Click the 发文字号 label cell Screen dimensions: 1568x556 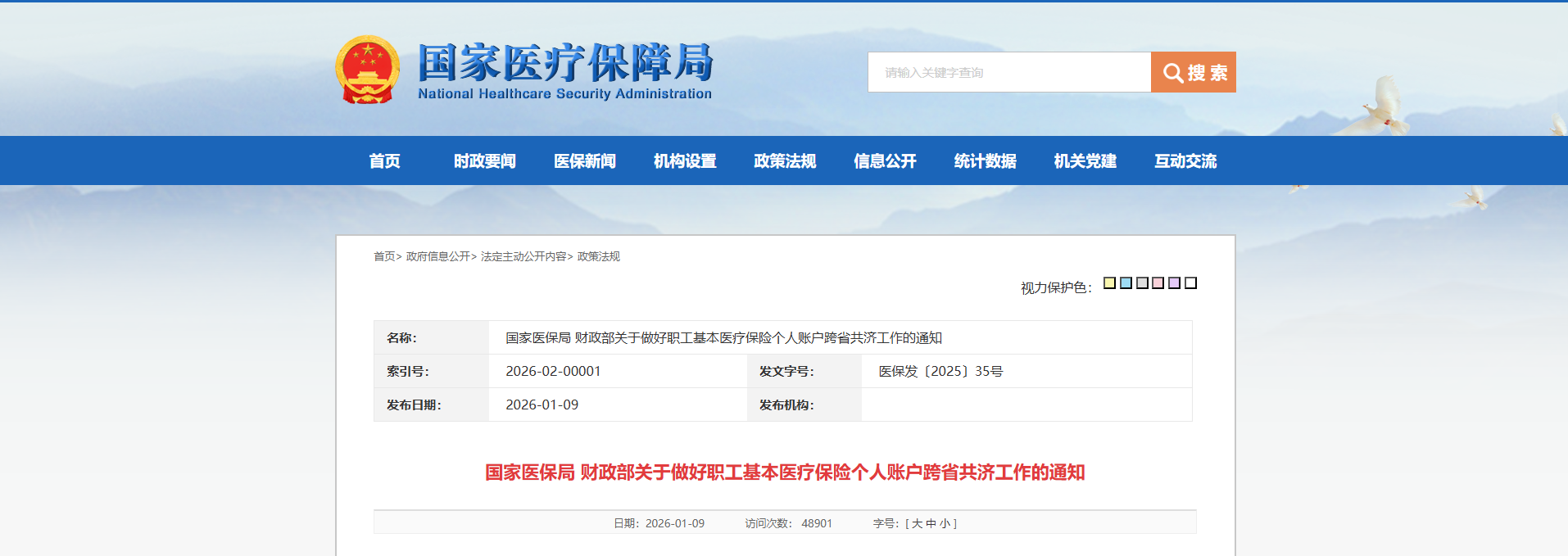(804, 371)
